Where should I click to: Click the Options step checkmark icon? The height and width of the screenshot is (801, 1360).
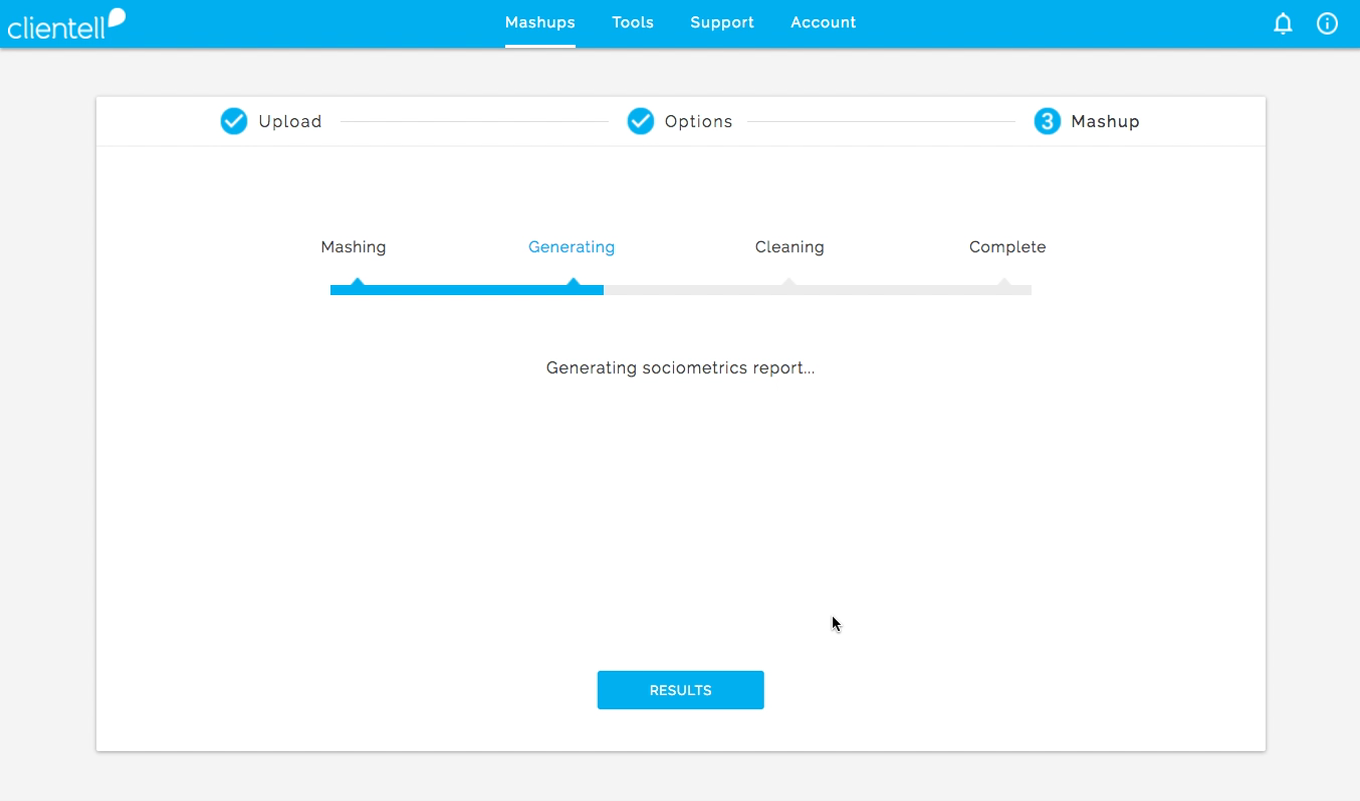(640, 121)
